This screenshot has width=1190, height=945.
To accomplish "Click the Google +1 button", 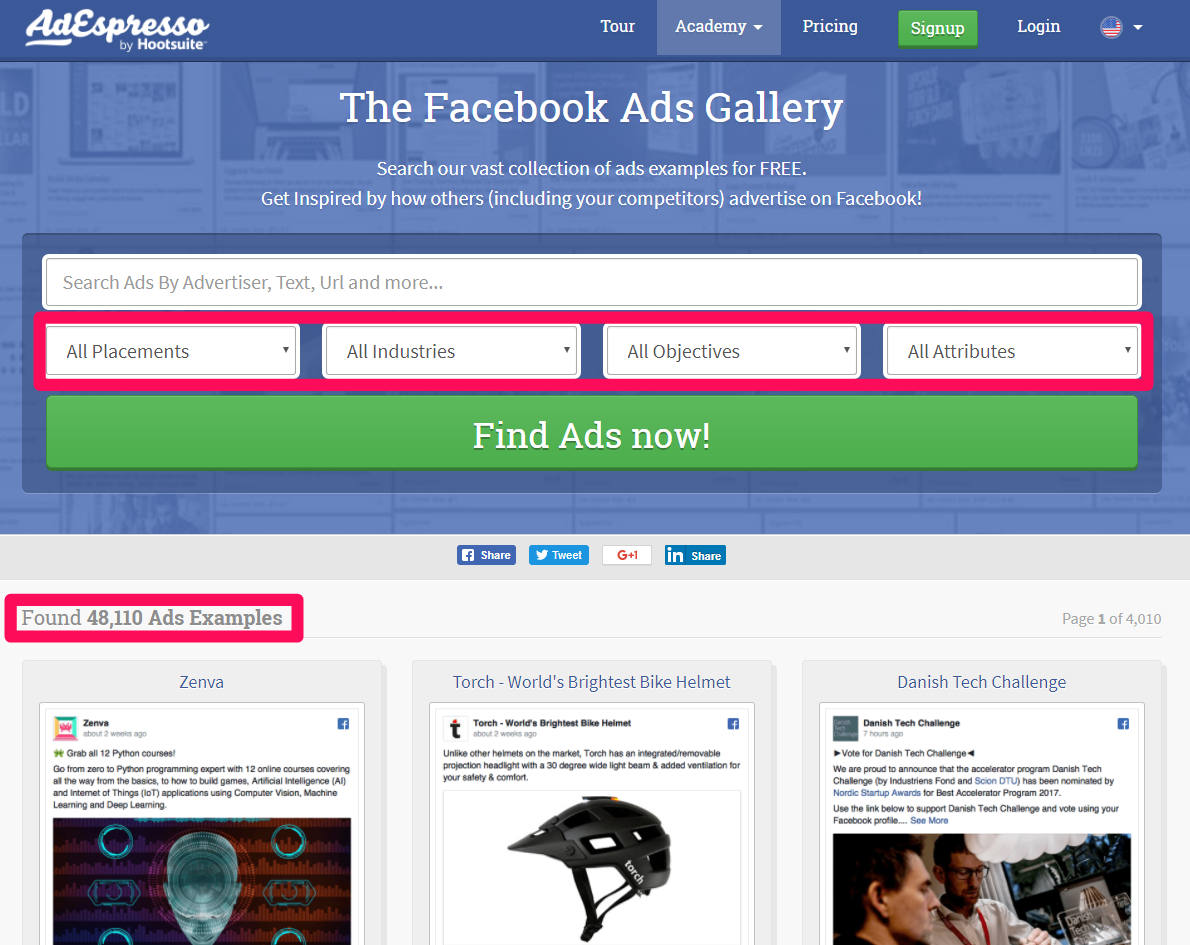I will point(627,555).
